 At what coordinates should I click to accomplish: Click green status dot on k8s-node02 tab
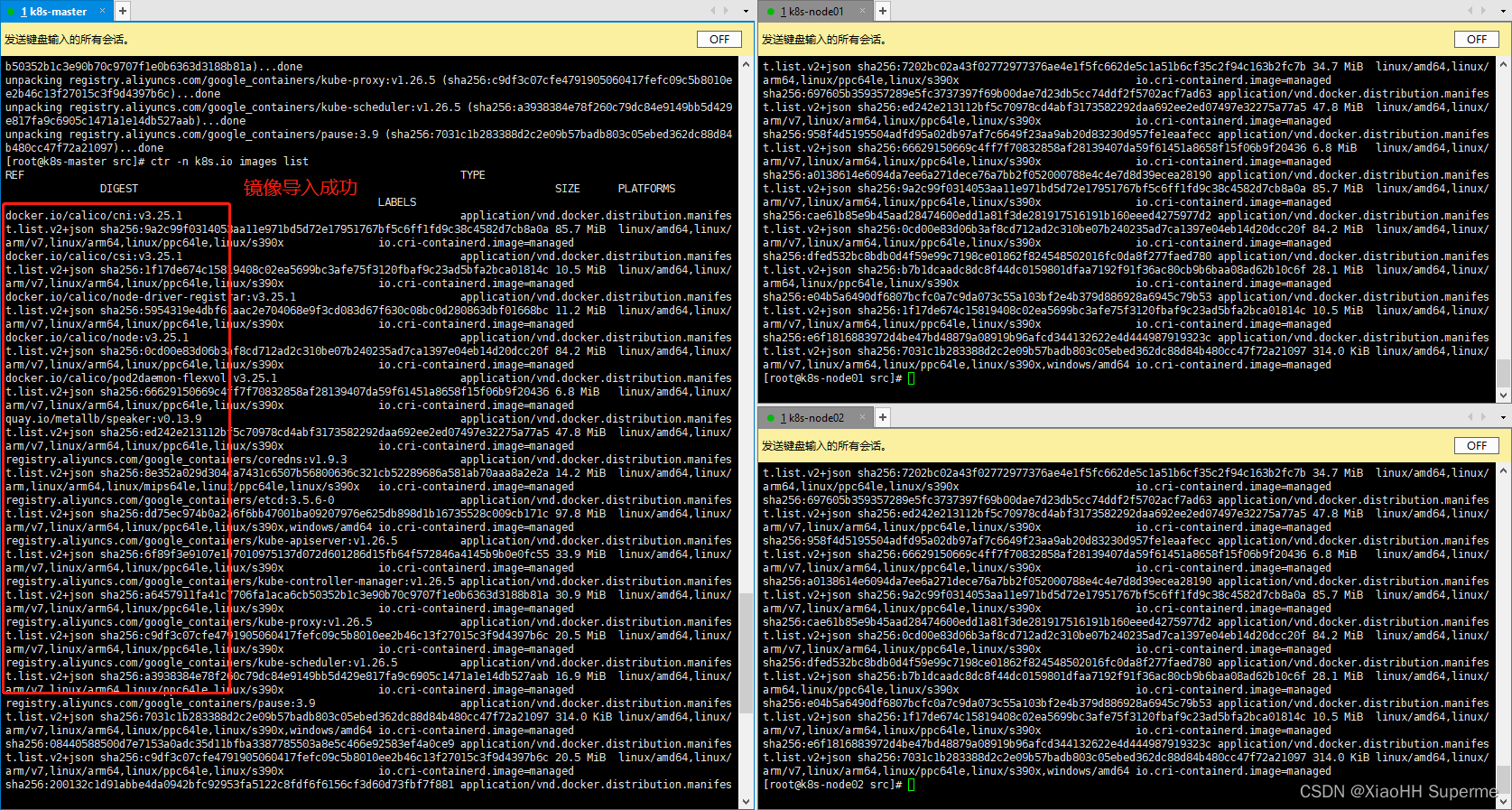click(x=771, y=418)
